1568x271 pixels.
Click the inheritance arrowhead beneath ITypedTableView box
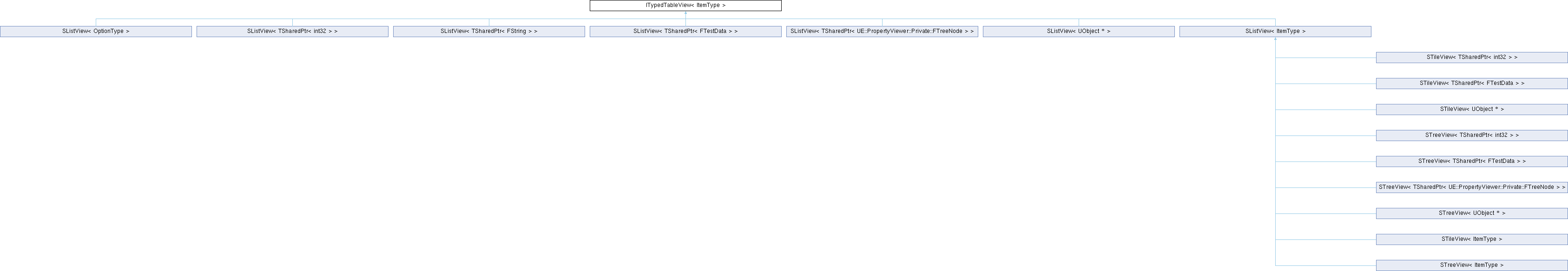(685, 13)
